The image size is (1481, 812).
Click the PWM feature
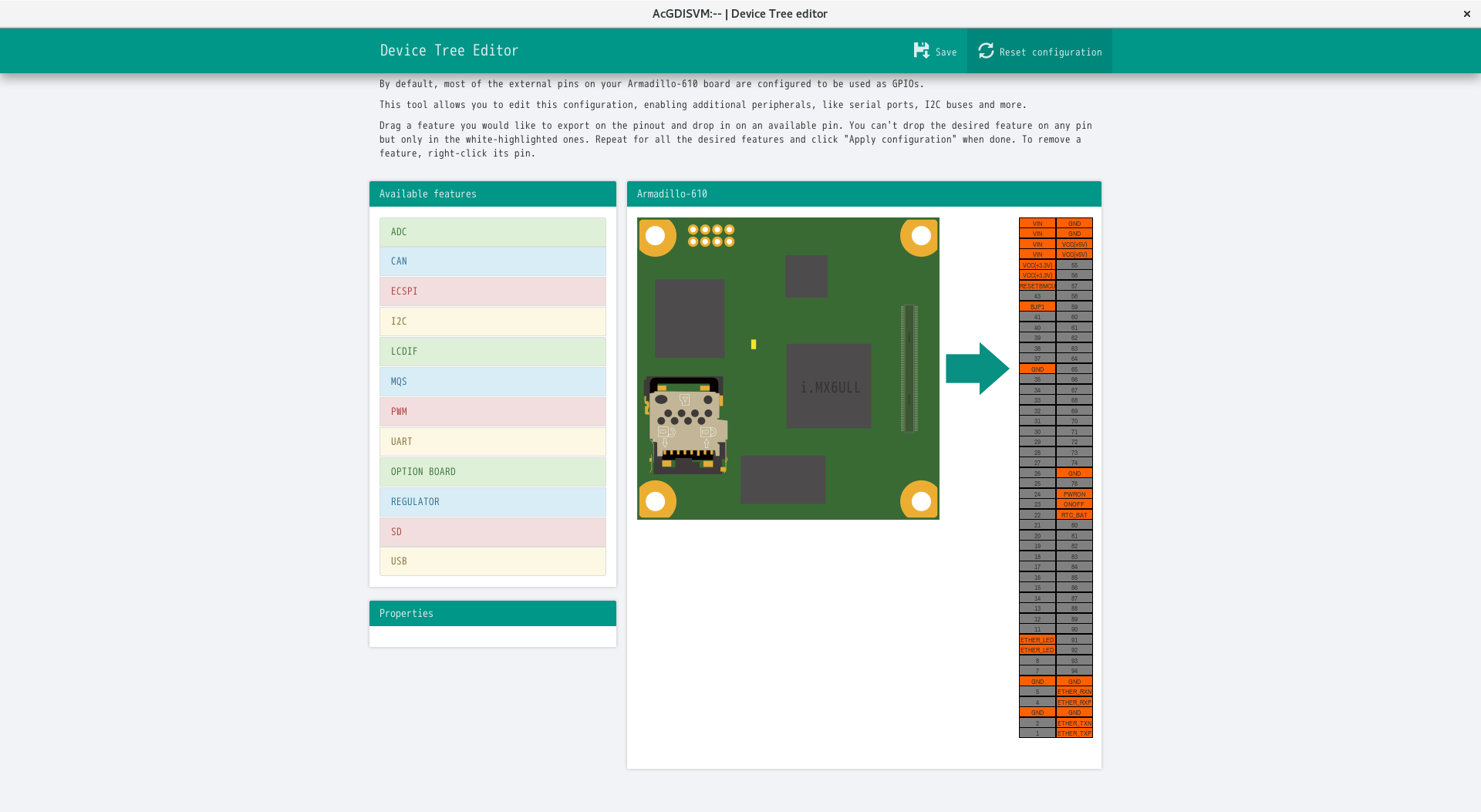pos(492,412)
